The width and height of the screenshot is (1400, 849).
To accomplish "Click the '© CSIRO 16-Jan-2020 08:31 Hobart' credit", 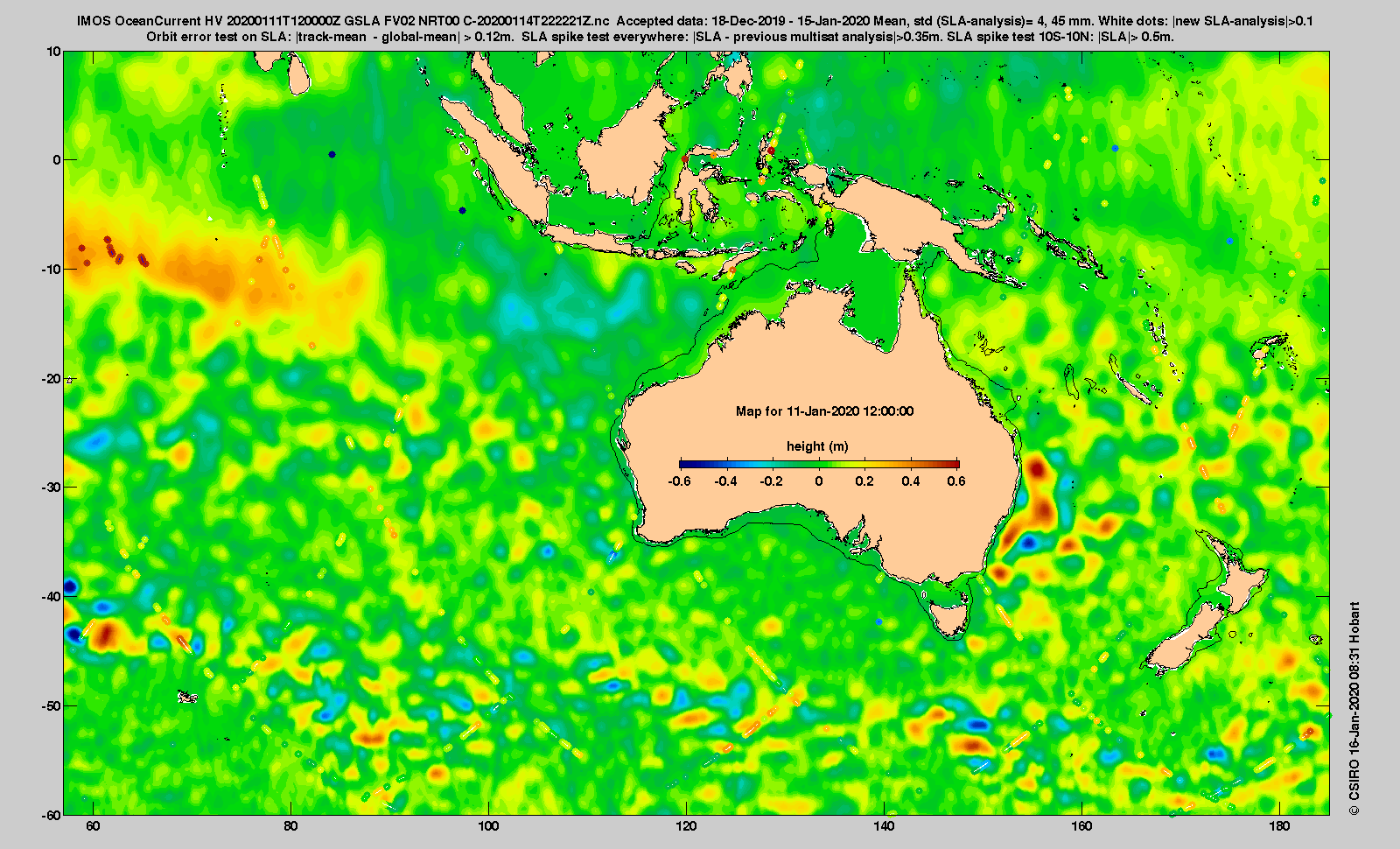I will pos(1354,709).
